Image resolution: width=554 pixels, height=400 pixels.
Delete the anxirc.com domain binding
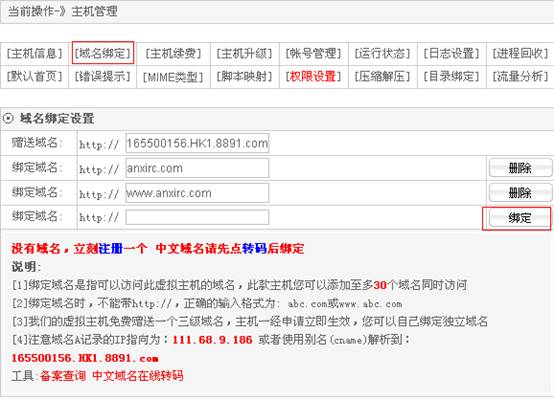(x=520, y=168)
